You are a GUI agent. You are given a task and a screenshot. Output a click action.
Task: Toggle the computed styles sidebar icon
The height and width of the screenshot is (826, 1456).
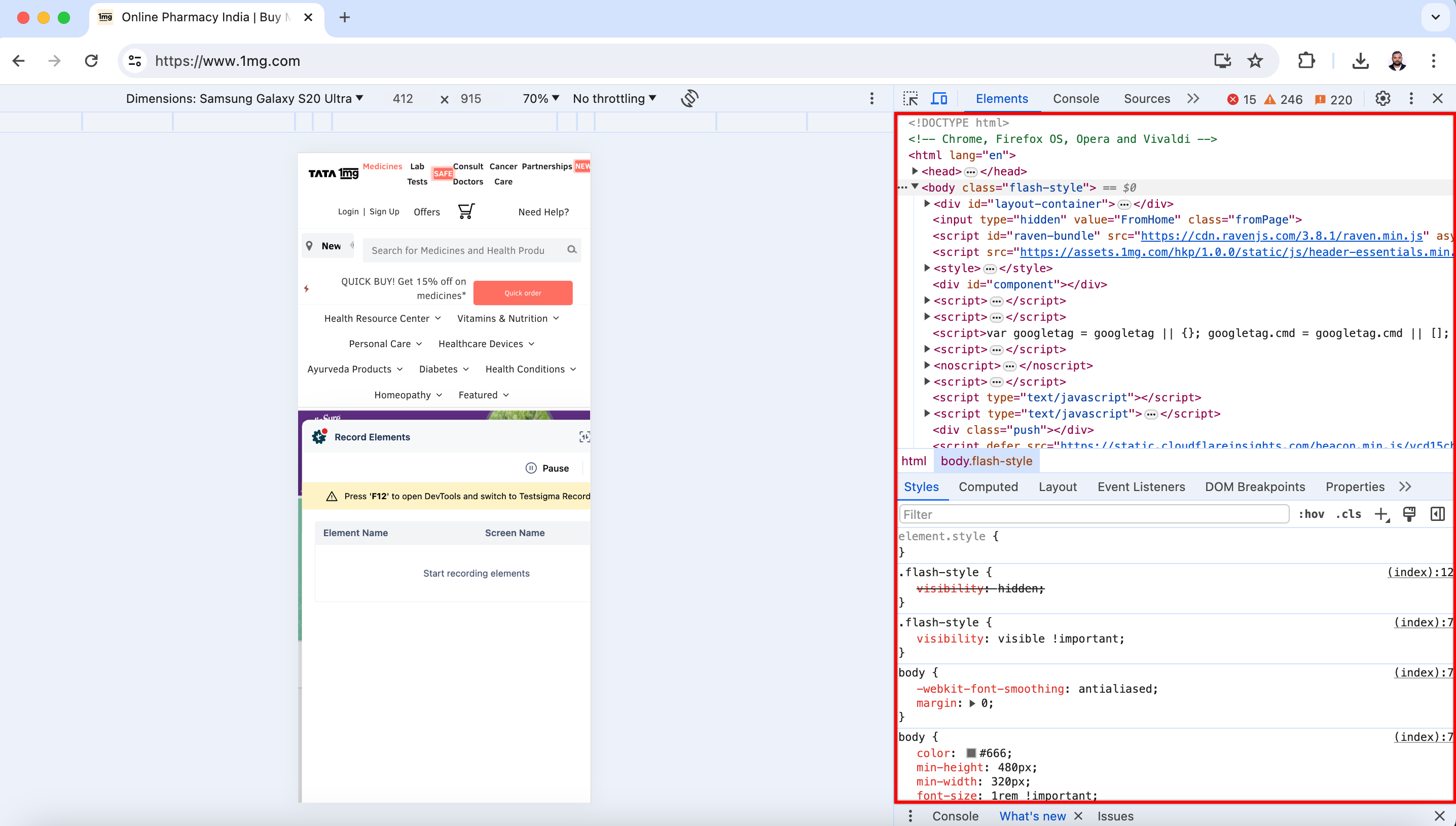click(1437, 514)
